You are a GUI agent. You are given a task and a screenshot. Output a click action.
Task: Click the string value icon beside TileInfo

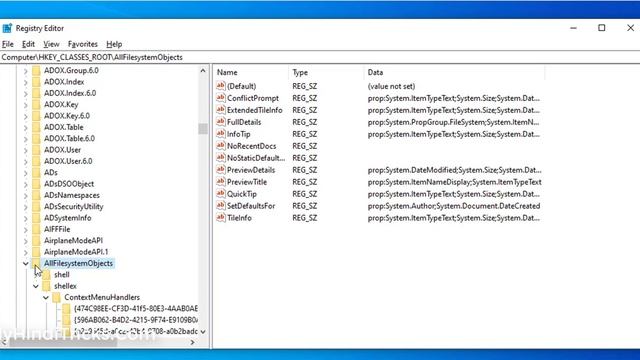[221, 218]
